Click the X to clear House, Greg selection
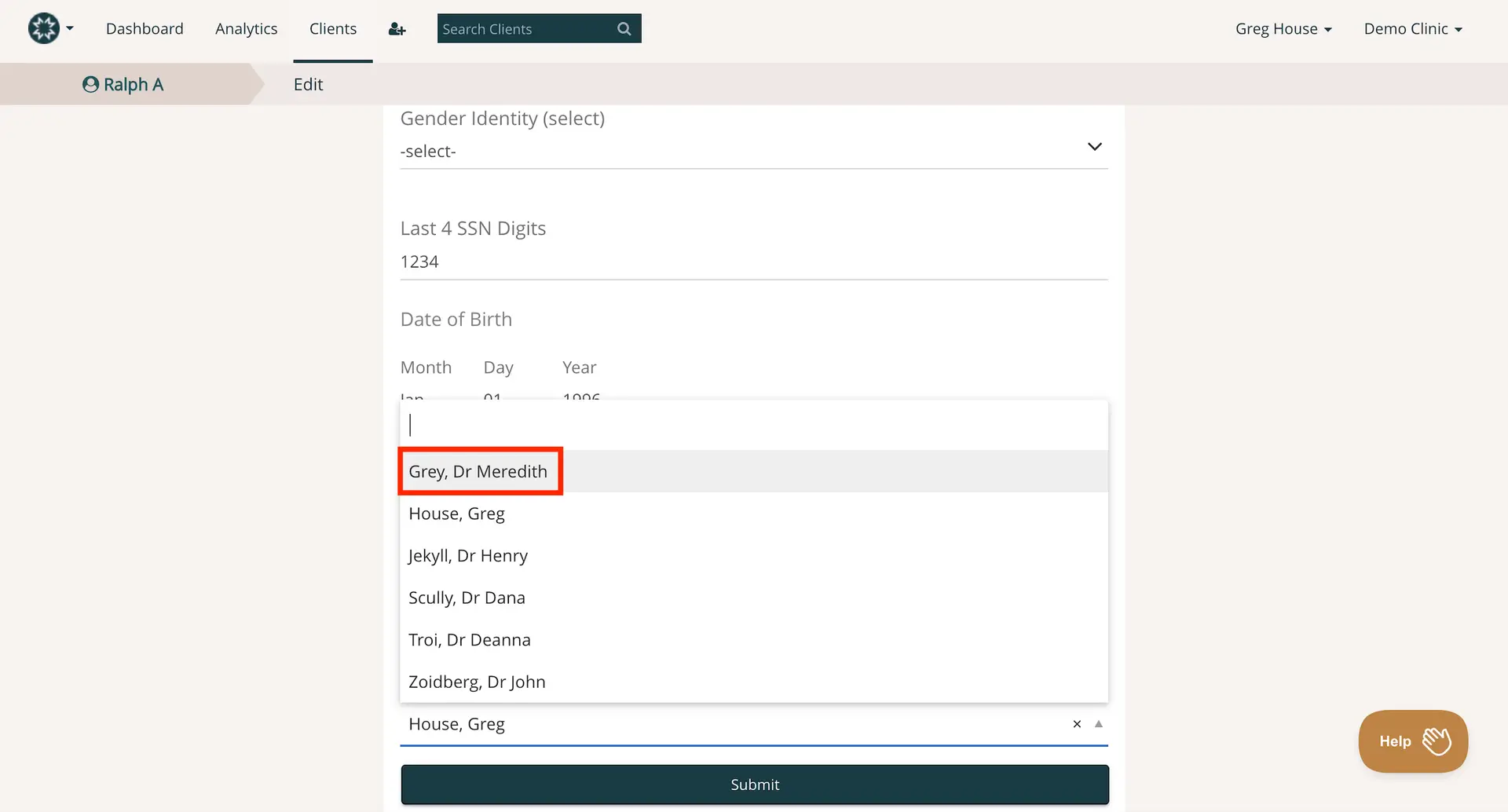 (1077, 724)
